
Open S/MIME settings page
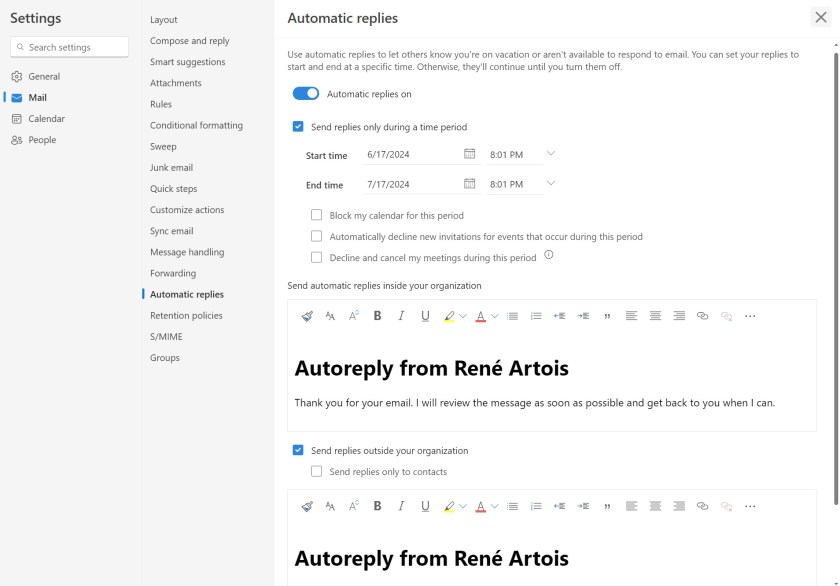click(x=166, y=336)
